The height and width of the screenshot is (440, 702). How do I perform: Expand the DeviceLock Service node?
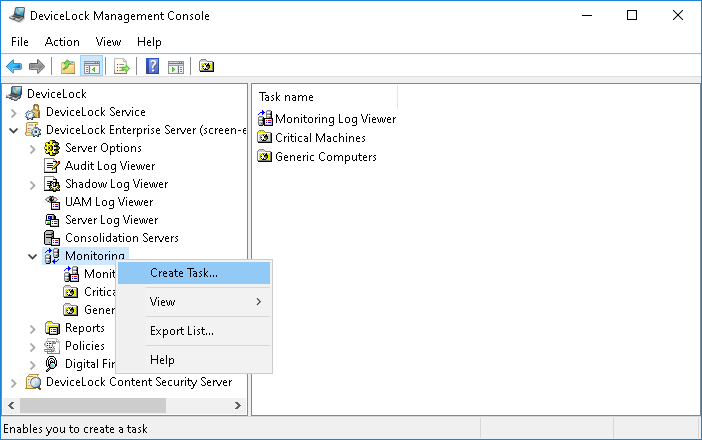[x=14, y=112]
